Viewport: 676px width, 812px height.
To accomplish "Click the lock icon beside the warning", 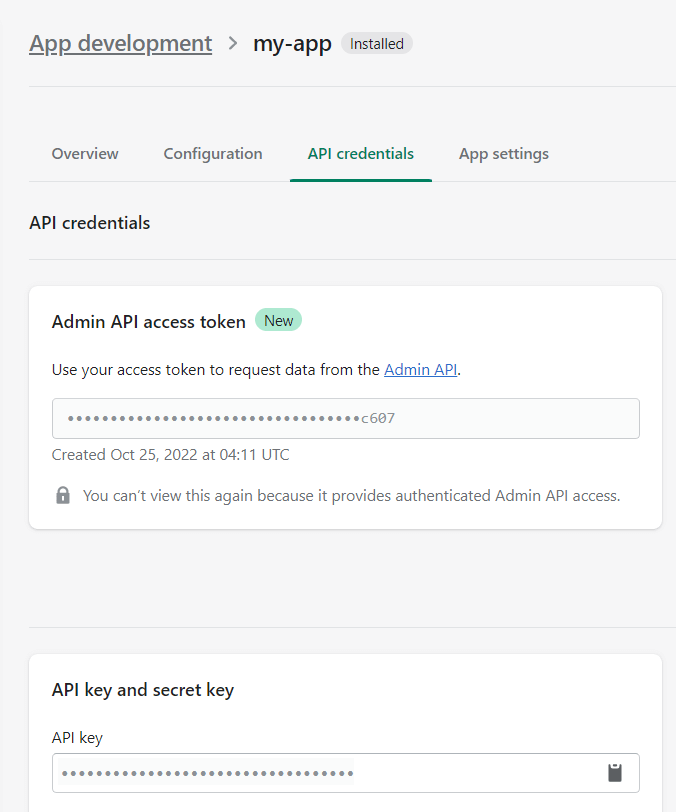I will (63, 495).
